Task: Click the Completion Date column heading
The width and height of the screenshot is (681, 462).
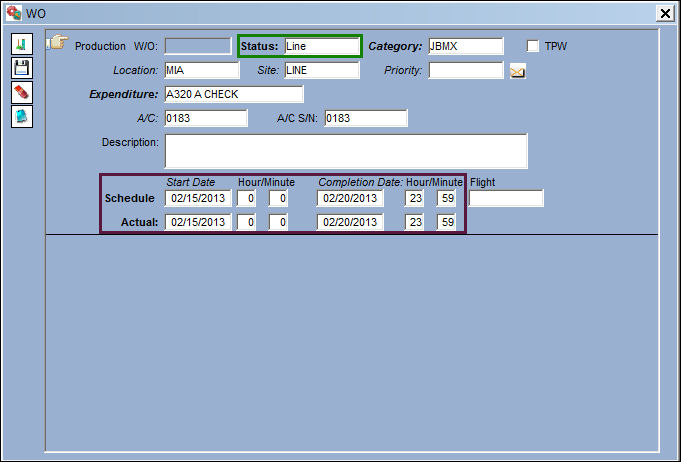Action: coord(361,182)
